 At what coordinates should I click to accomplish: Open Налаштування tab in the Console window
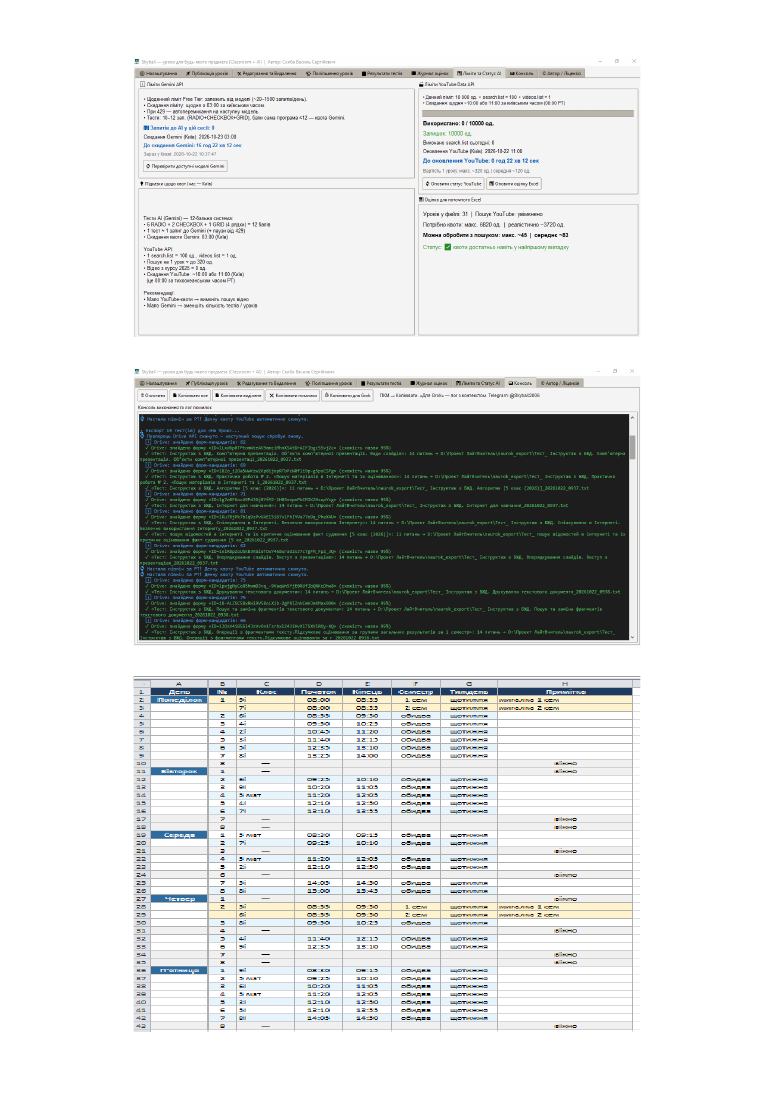(x=158, y=383)
